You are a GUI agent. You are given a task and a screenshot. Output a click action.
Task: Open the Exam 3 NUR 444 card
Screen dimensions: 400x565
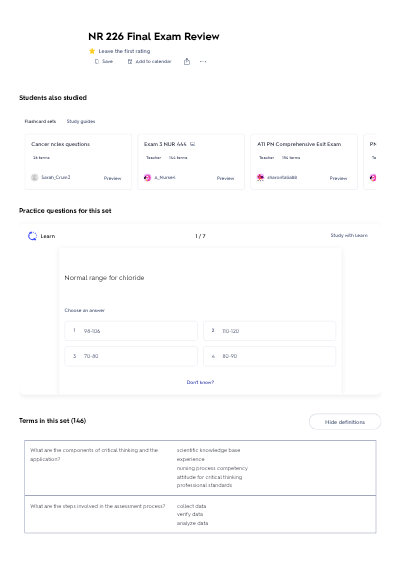191,161
